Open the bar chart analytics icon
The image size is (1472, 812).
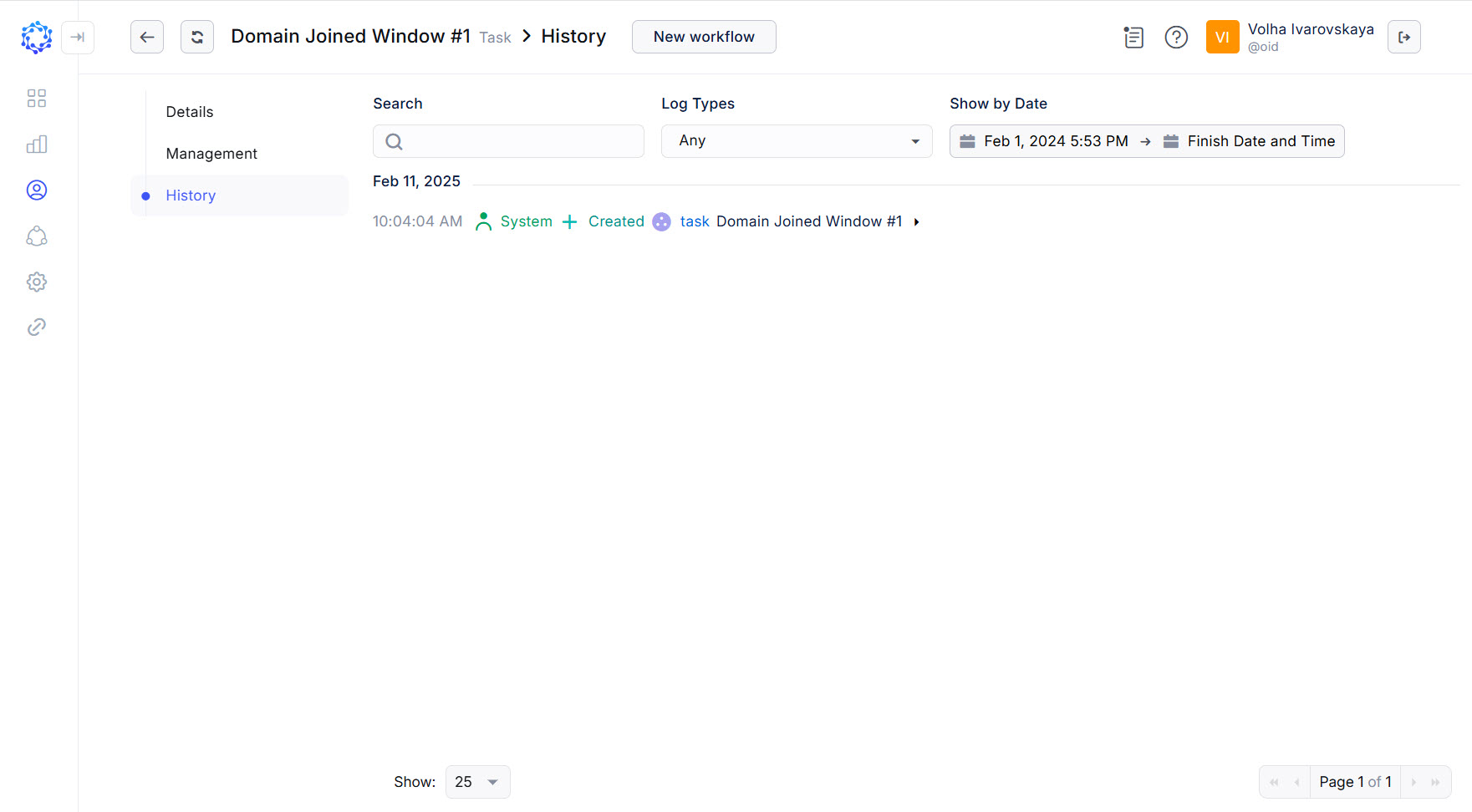(37, 145)
